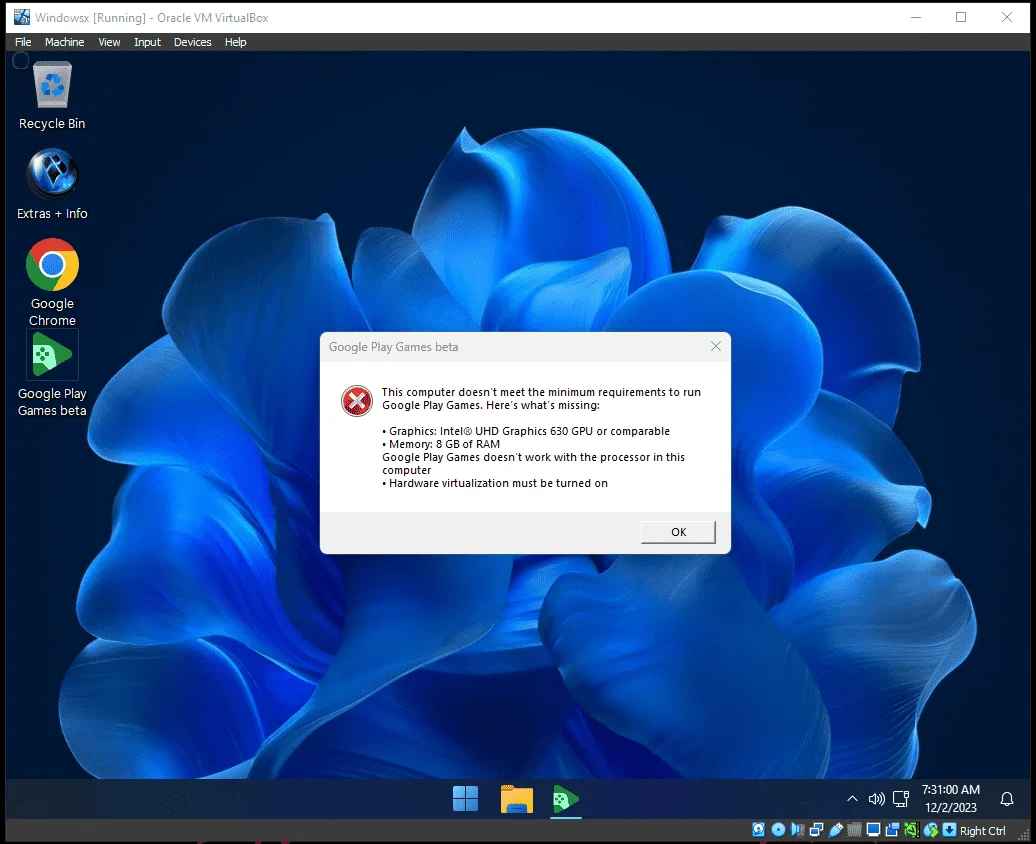Click the network adapters status icon

point(817,829)
